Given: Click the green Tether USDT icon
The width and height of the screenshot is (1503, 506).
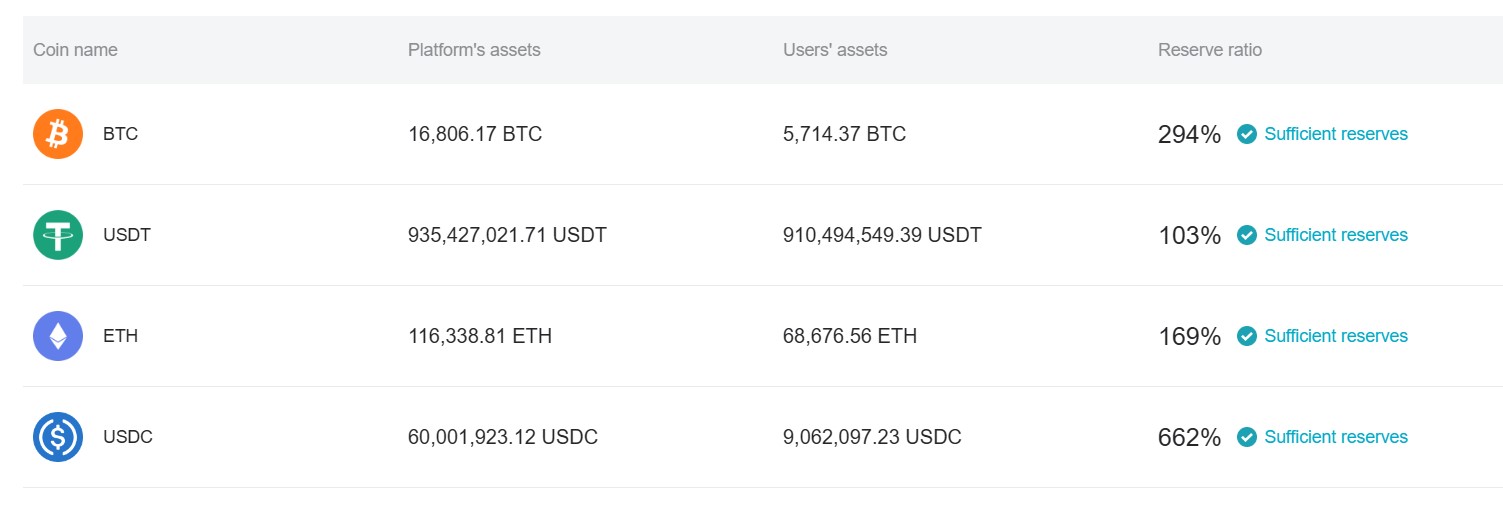Looking at the screenshot, I should 58,235.
